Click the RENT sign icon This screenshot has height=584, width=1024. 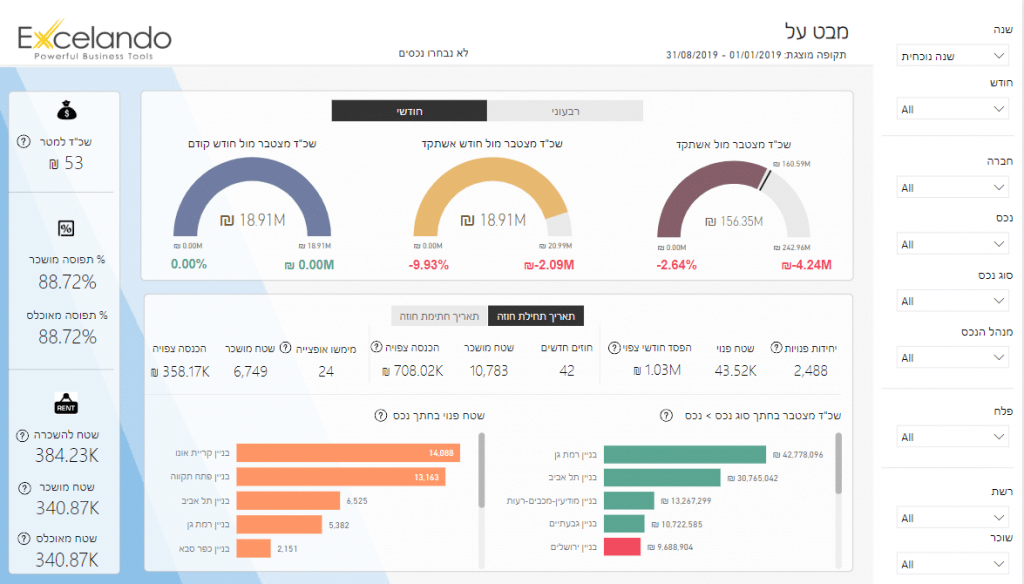pos(66,404)
